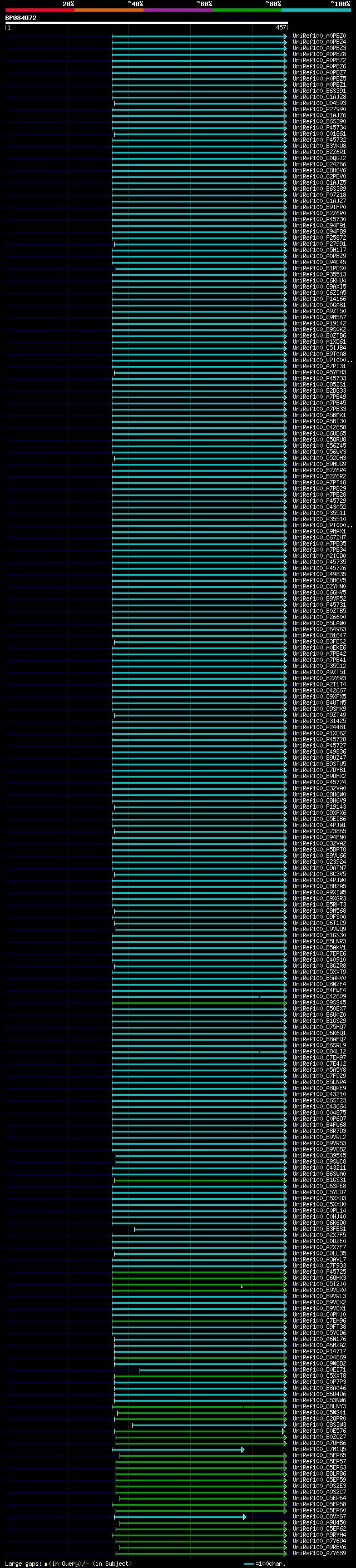Viewport: 356px width, 1568px height.
Task: Select the UniRef100_C5YCD7 label
Action: click(x=319, y=1192)
